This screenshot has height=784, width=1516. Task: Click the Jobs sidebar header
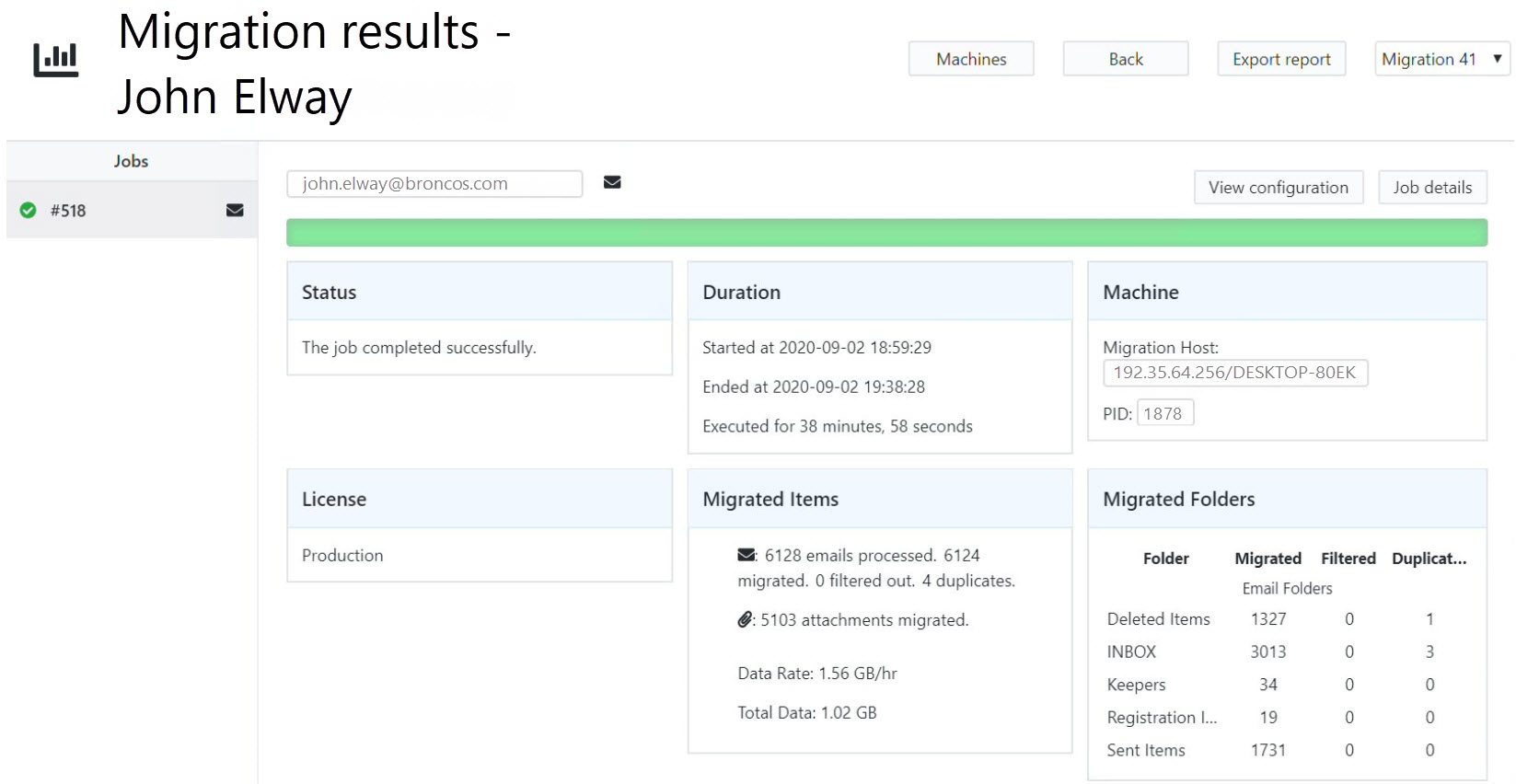132,161
